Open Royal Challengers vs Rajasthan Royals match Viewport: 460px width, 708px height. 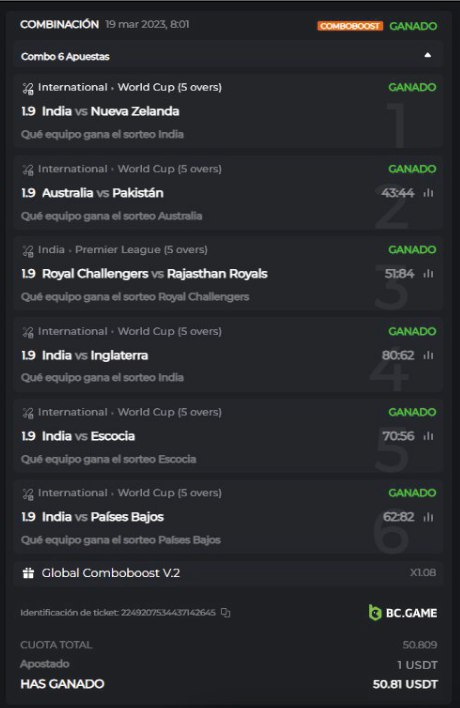(154, 274)
